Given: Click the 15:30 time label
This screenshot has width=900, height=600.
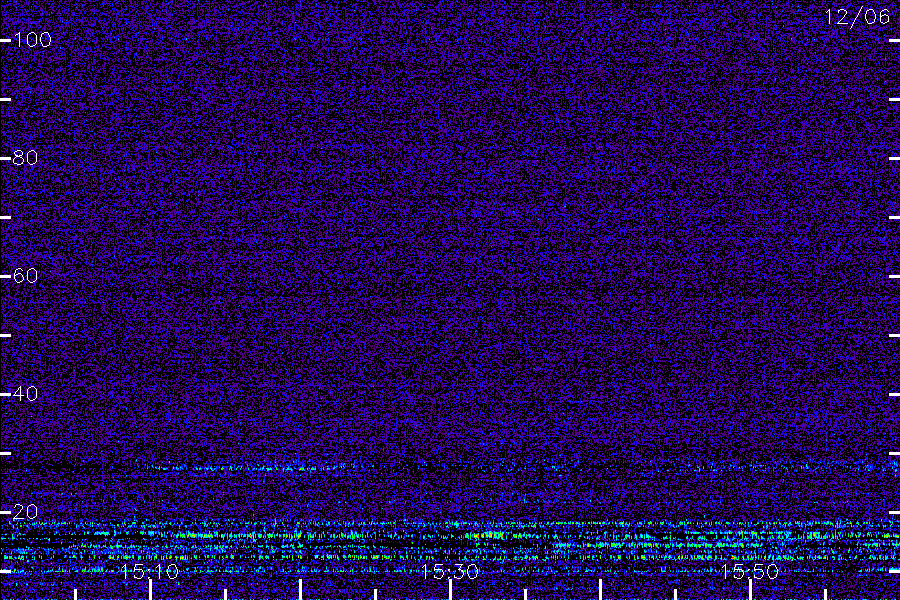Looking at the screenshot, I should (x=449, y=571).
